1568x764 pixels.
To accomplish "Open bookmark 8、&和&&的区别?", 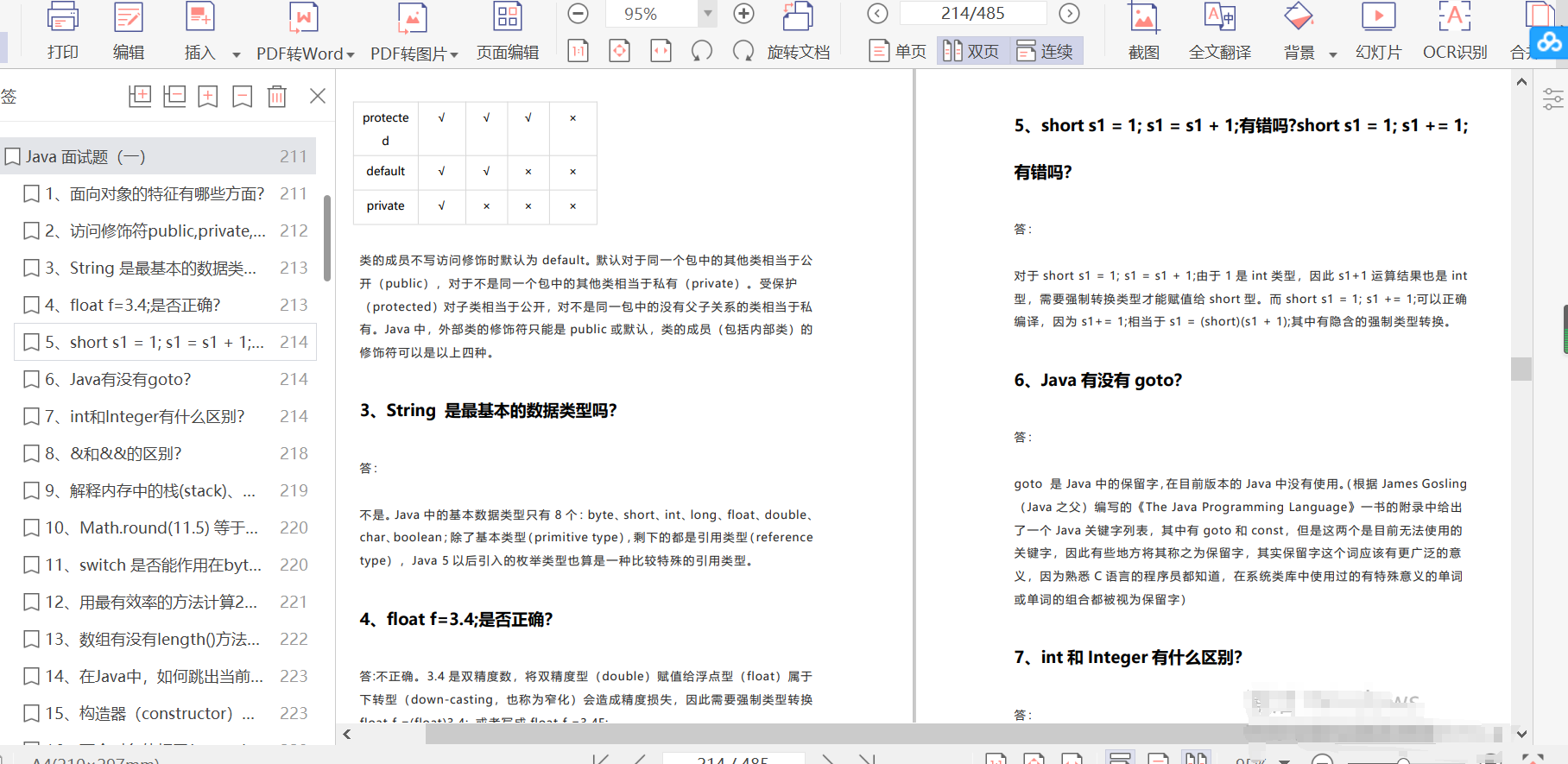I will [166, 453].
